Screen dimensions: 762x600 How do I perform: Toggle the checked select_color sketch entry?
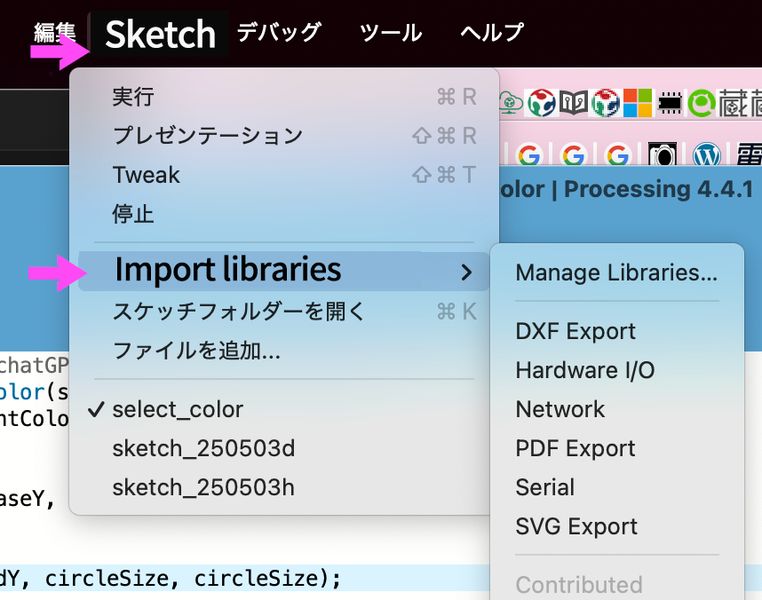[284, 410]
